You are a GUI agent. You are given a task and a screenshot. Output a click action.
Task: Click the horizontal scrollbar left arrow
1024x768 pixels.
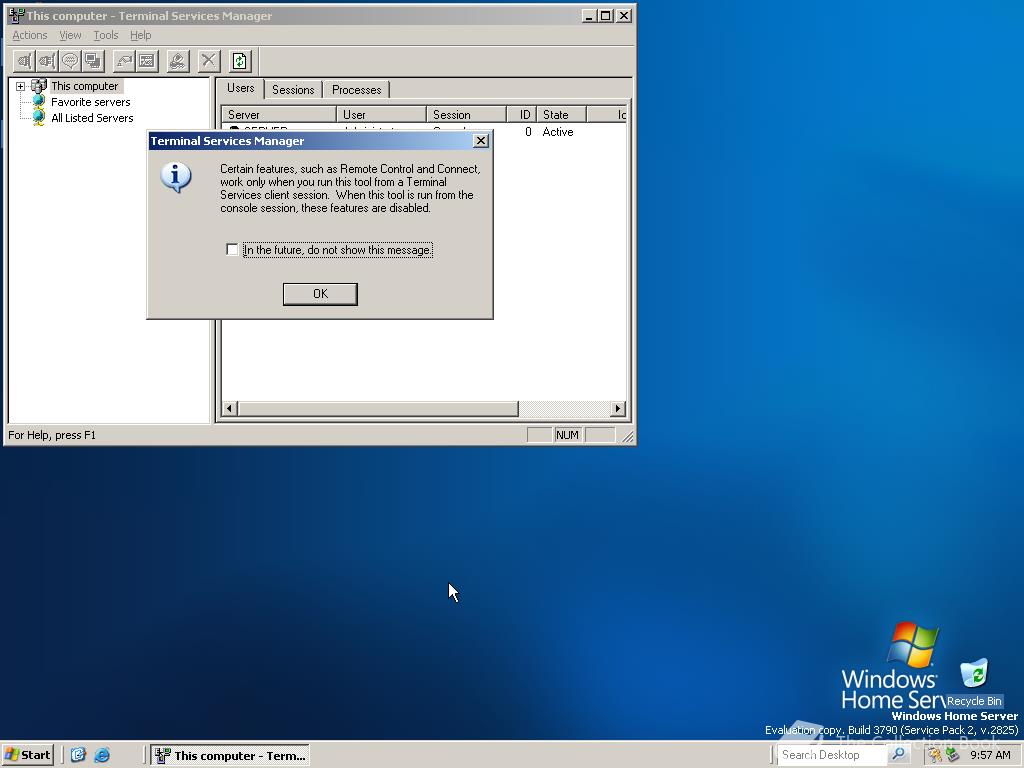tap(229, 409)
